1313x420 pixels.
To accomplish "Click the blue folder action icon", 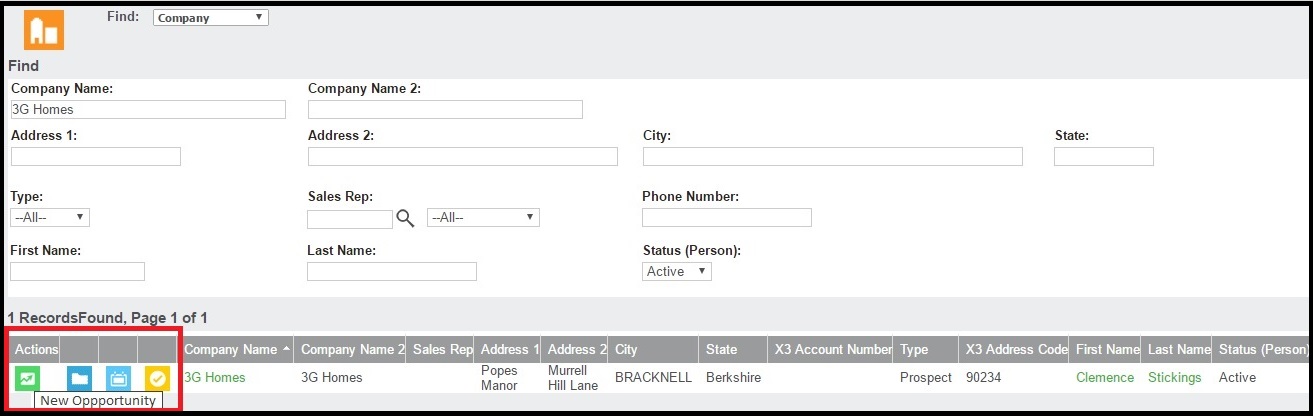I will 80,378.
